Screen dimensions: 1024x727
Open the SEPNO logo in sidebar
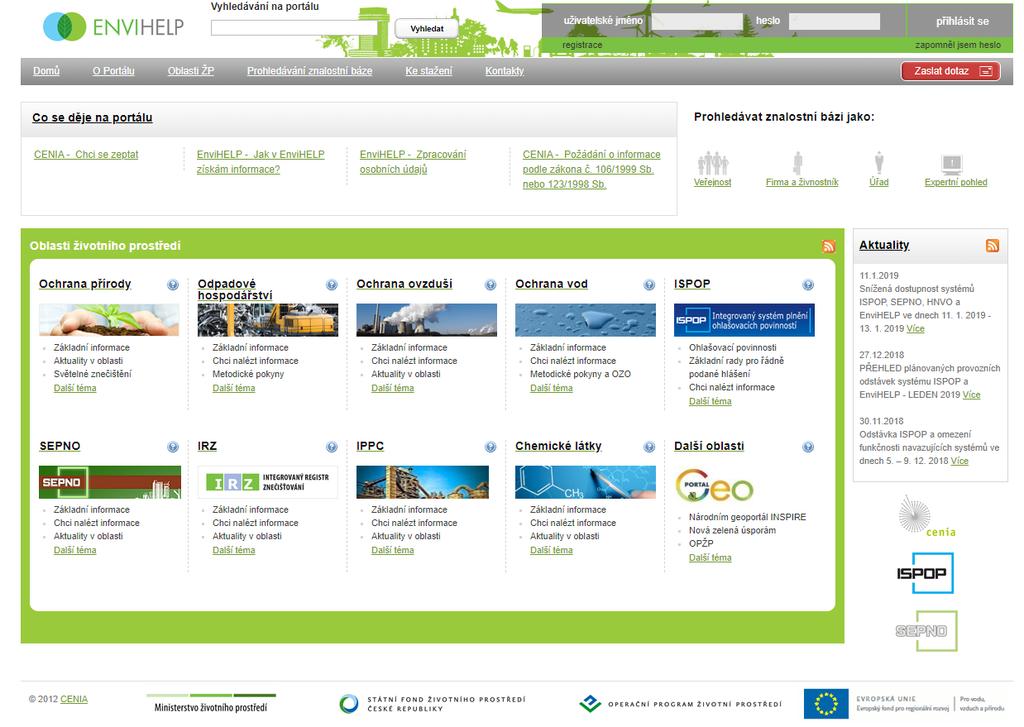[926, 631]
